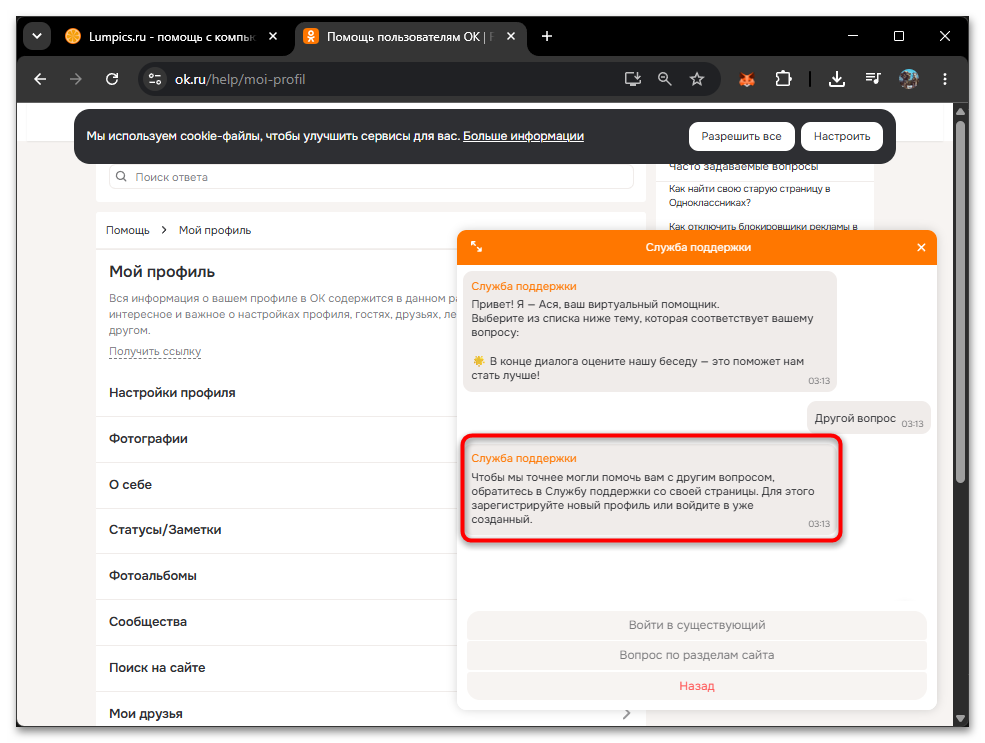Open the browser three-dot menu
The width and height of the screenshot is (985, 743).
point(945,79)
